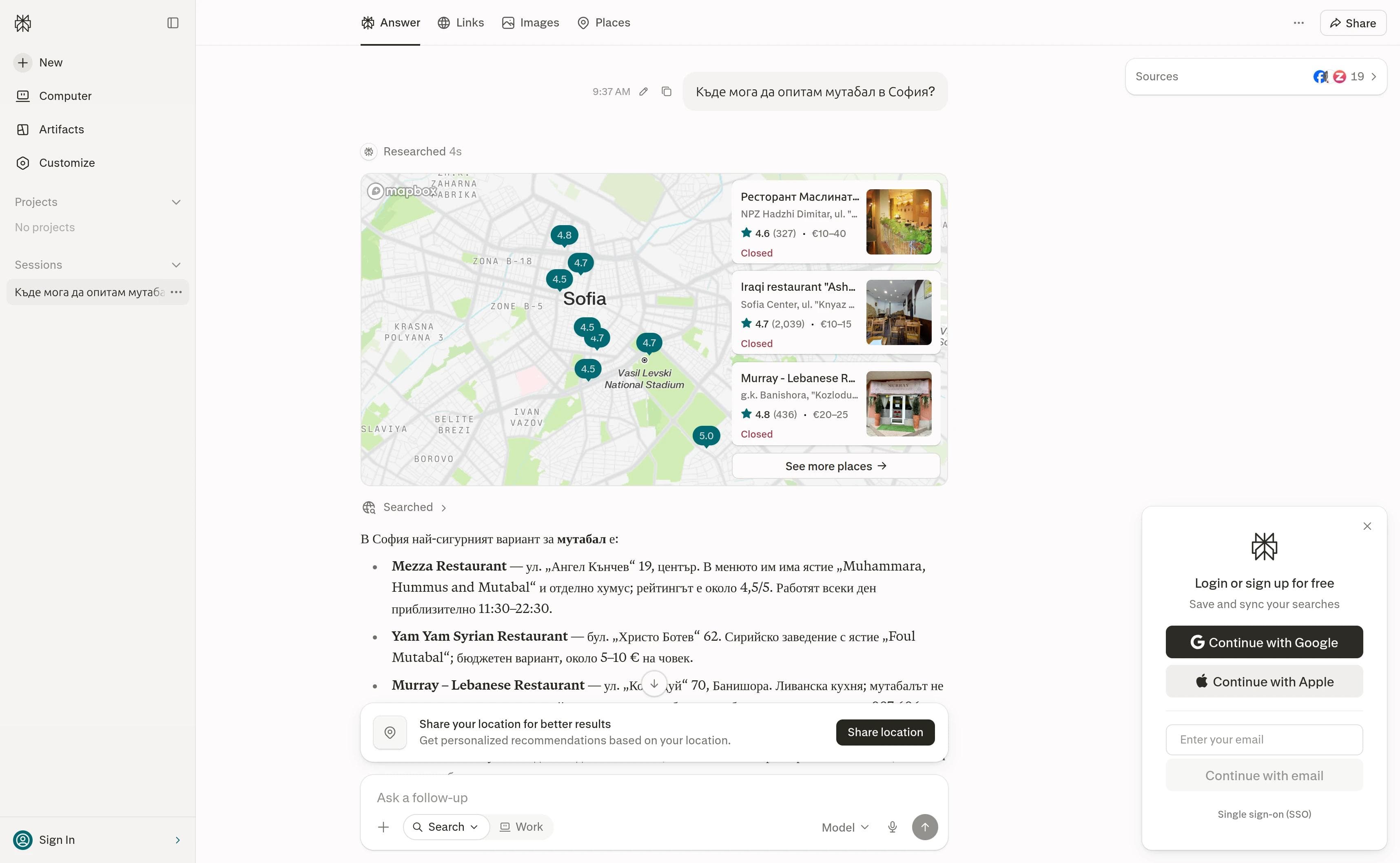Viewport: 1400px width, 863px height.
Task: Open the Search mode dropdown
Action: [x=446, y=827]
